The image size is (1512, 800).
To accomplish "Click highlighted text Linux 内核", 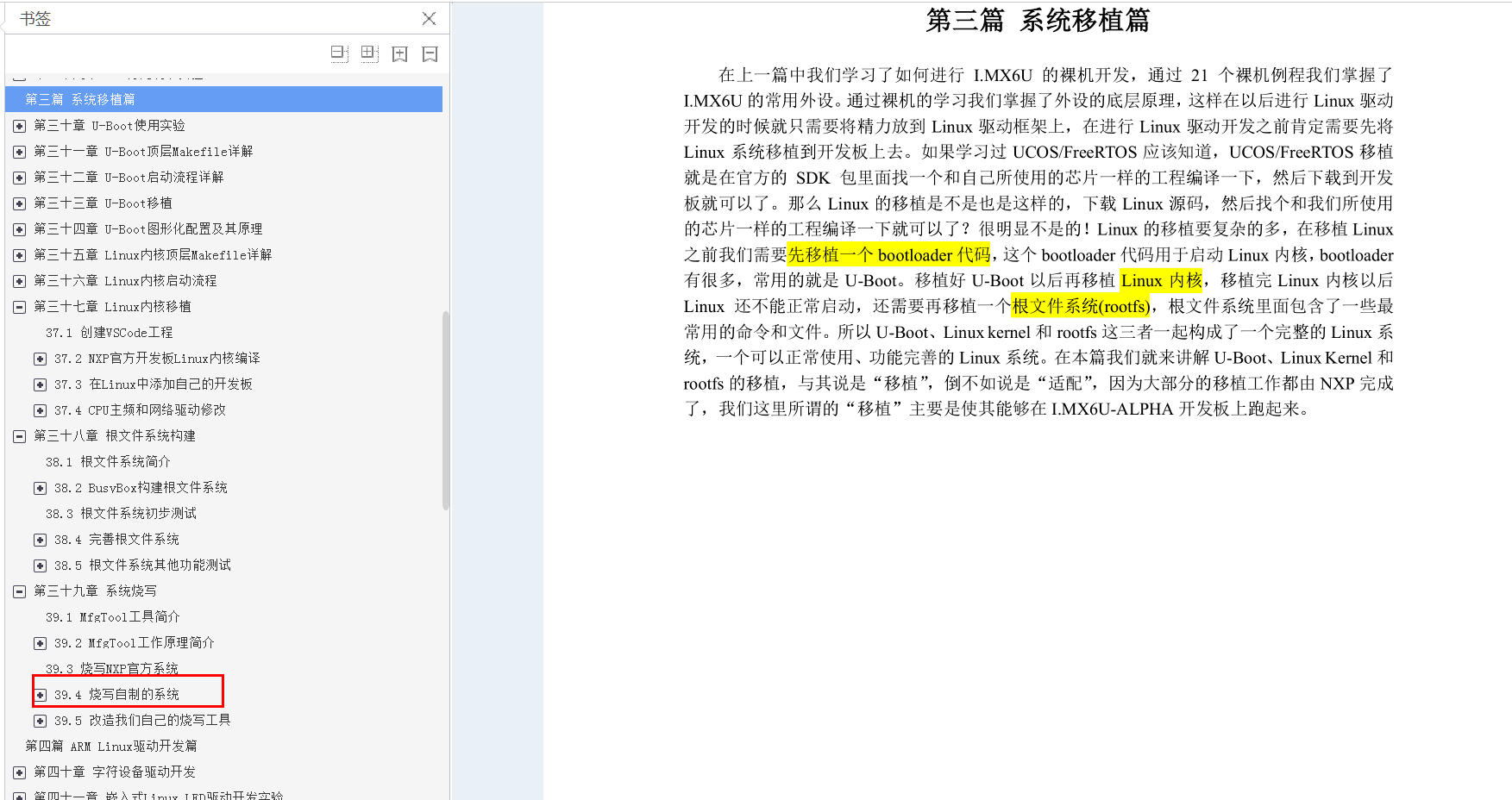I will [x=1161, y=280].
